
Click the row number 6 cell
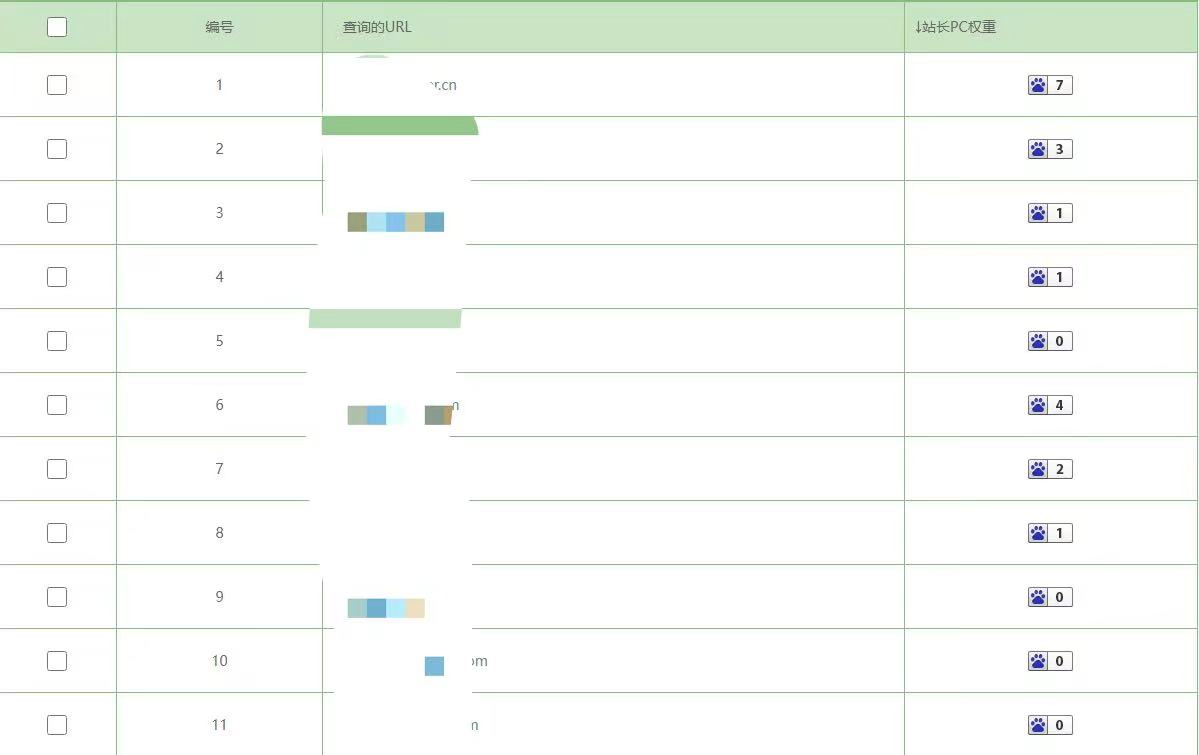pos(219,405)
